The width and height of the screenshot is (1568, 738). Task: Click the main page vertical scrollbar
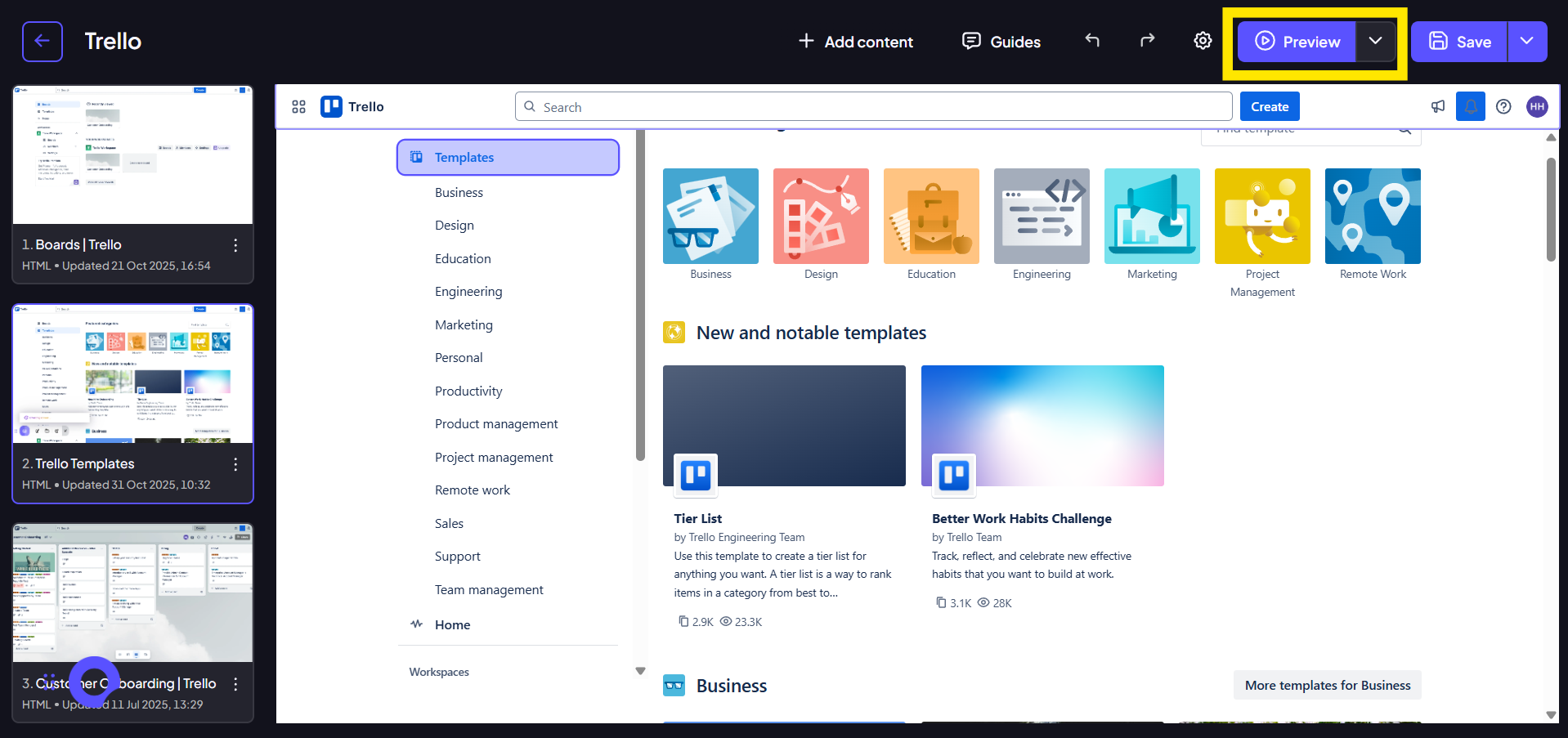coord(1551,209)
